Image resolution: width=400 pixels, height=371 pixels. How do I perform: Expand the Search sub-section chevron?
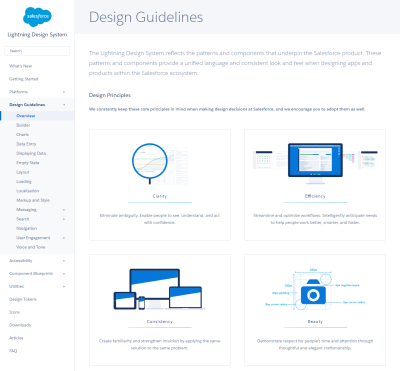click(x=64, y=219)
